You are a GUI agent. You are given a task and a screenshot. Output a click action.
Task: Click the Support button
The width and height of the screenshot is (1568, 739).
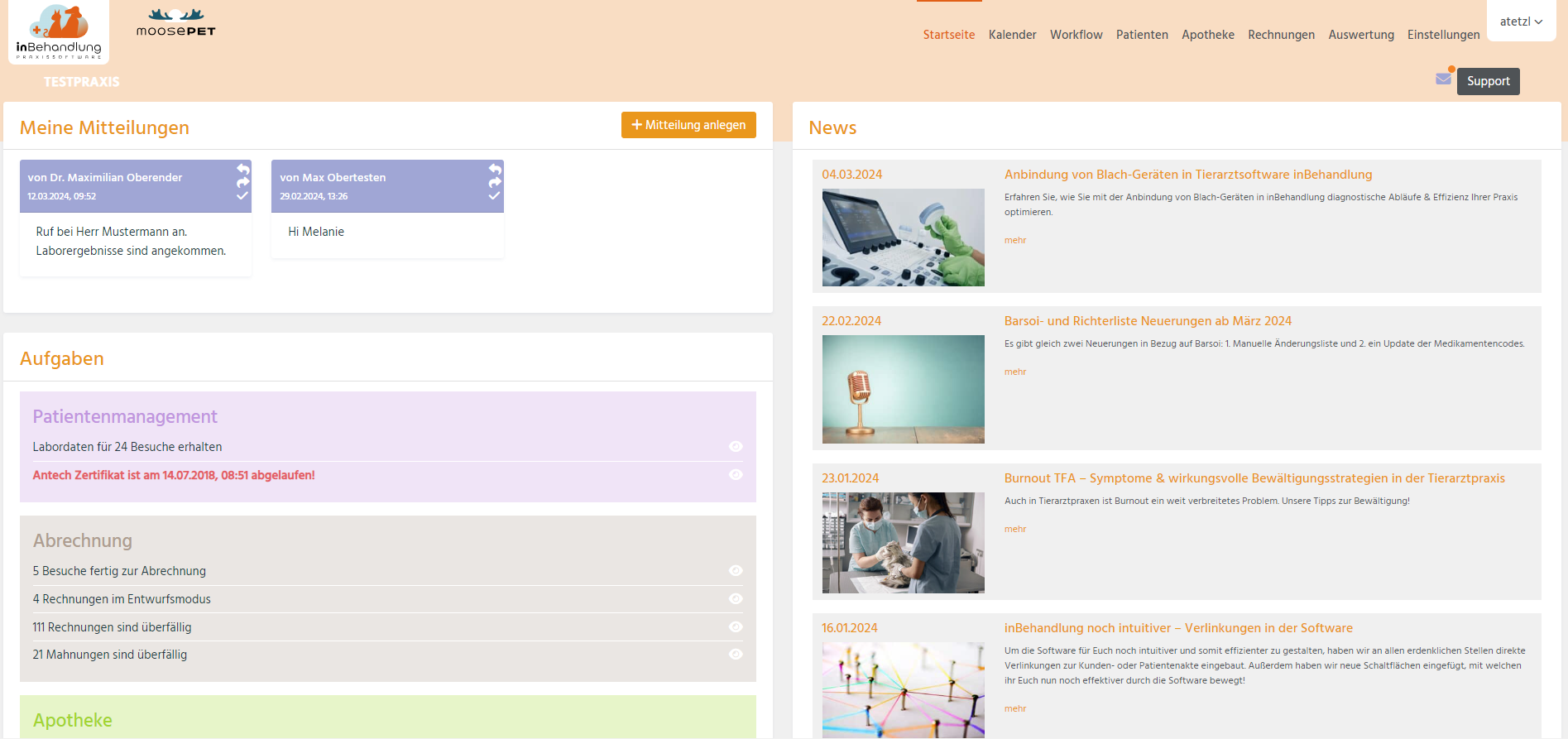1489,81
